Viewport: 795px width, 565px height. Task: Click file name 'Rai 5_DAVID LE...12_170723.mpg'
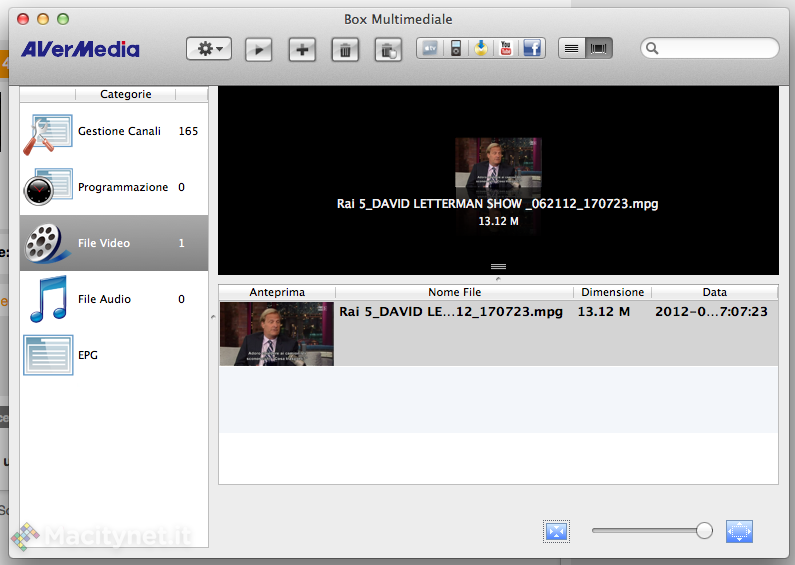pyautogui.click(x=451, y=311)
